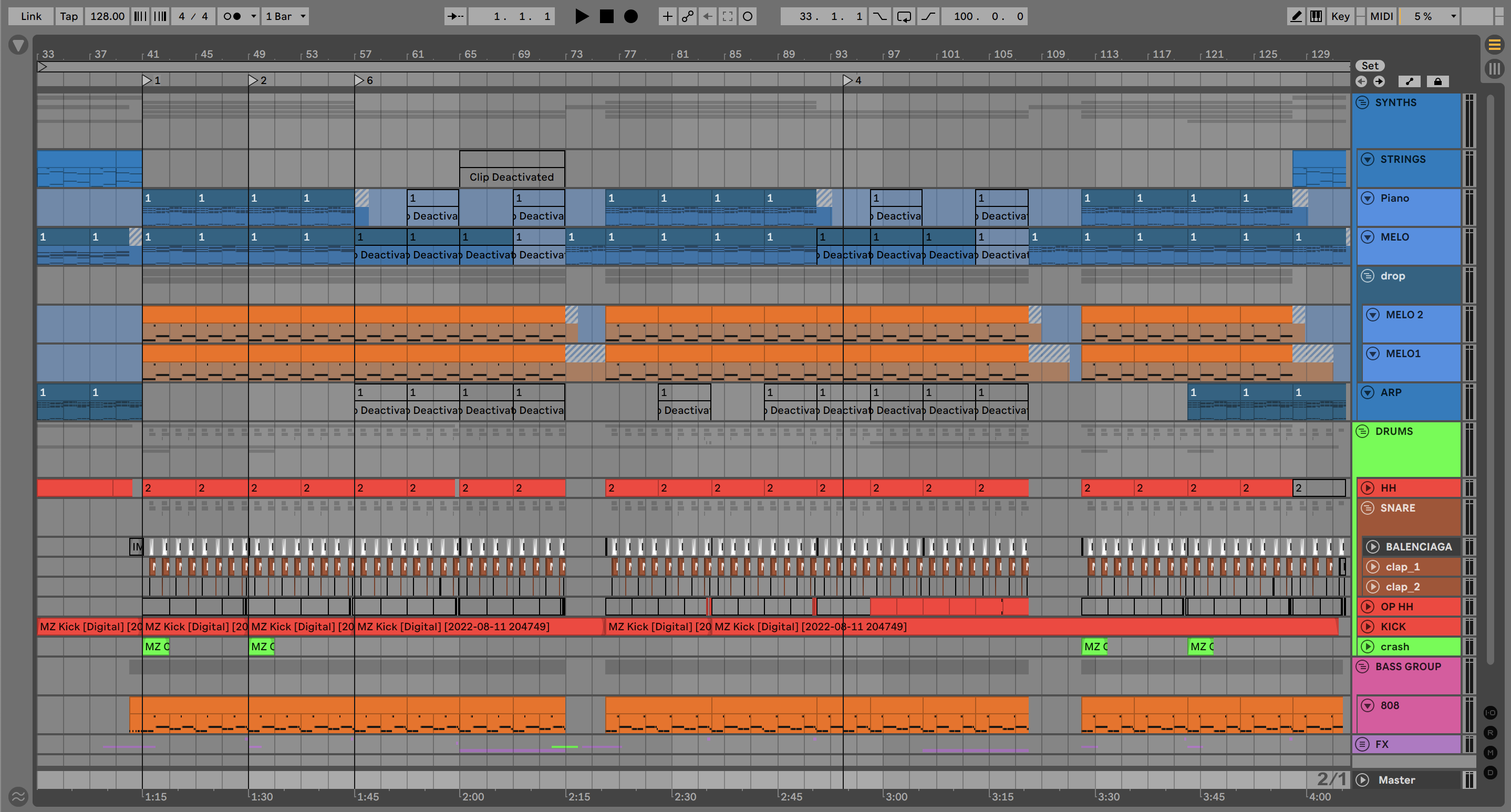
Task: Click locator 4 in the timeline
Action: click(x=848, y=80)
